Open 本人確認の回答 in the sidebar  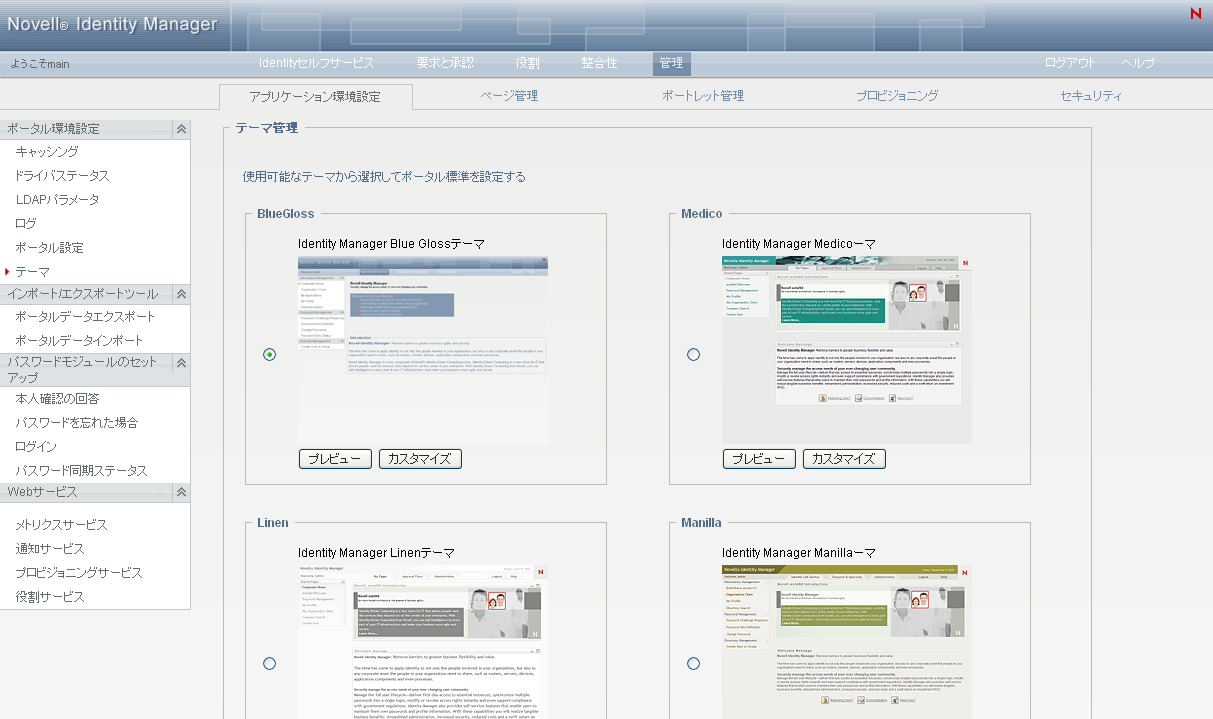click(57, 399)
